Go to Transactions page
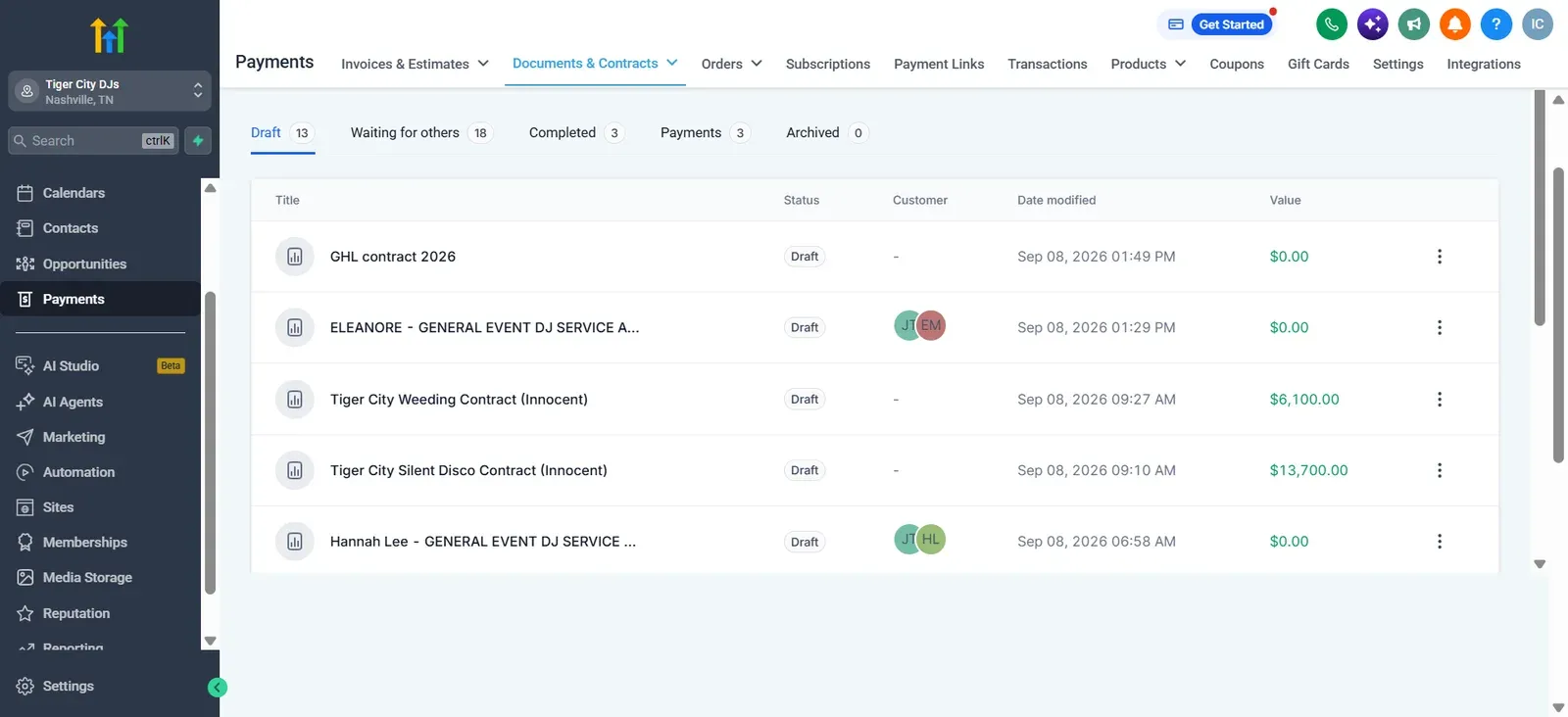The width and height of the screenshot is (1568, 717). (1047, 64)
